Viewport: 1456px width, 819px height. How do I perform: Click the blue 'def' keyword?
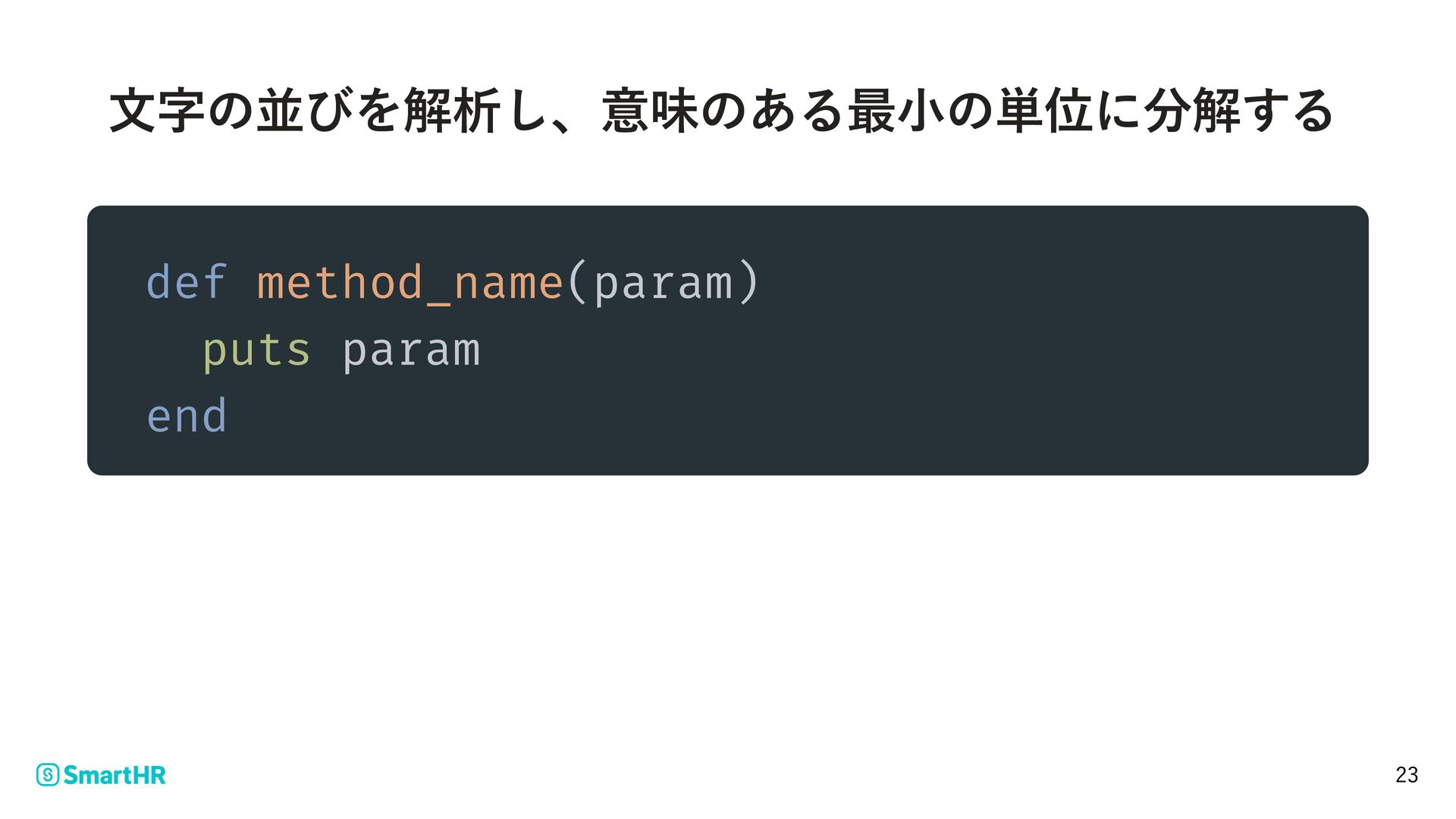click(186, 283)
